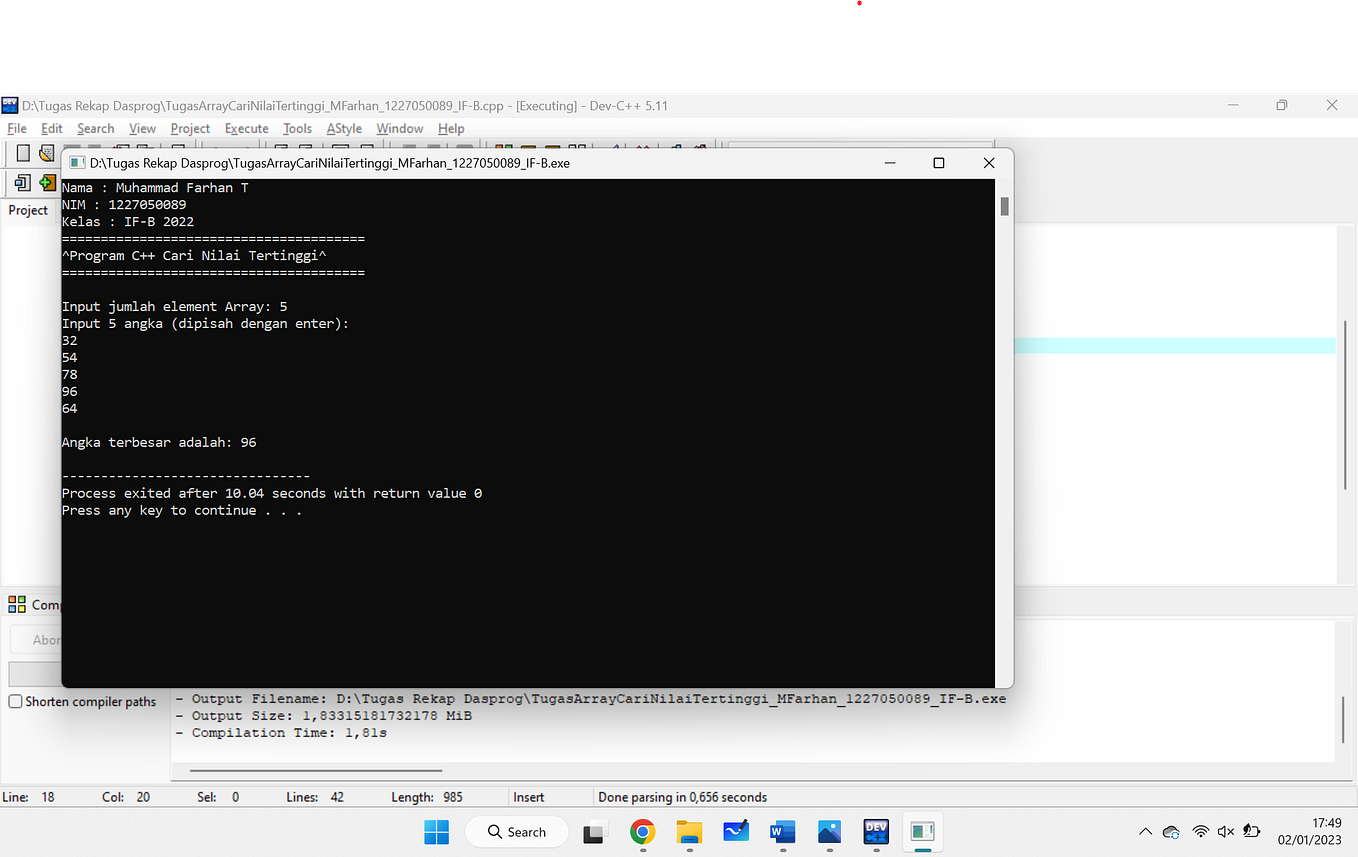Select the Dev-C++ icon on the taskbar

coord(875,831)
